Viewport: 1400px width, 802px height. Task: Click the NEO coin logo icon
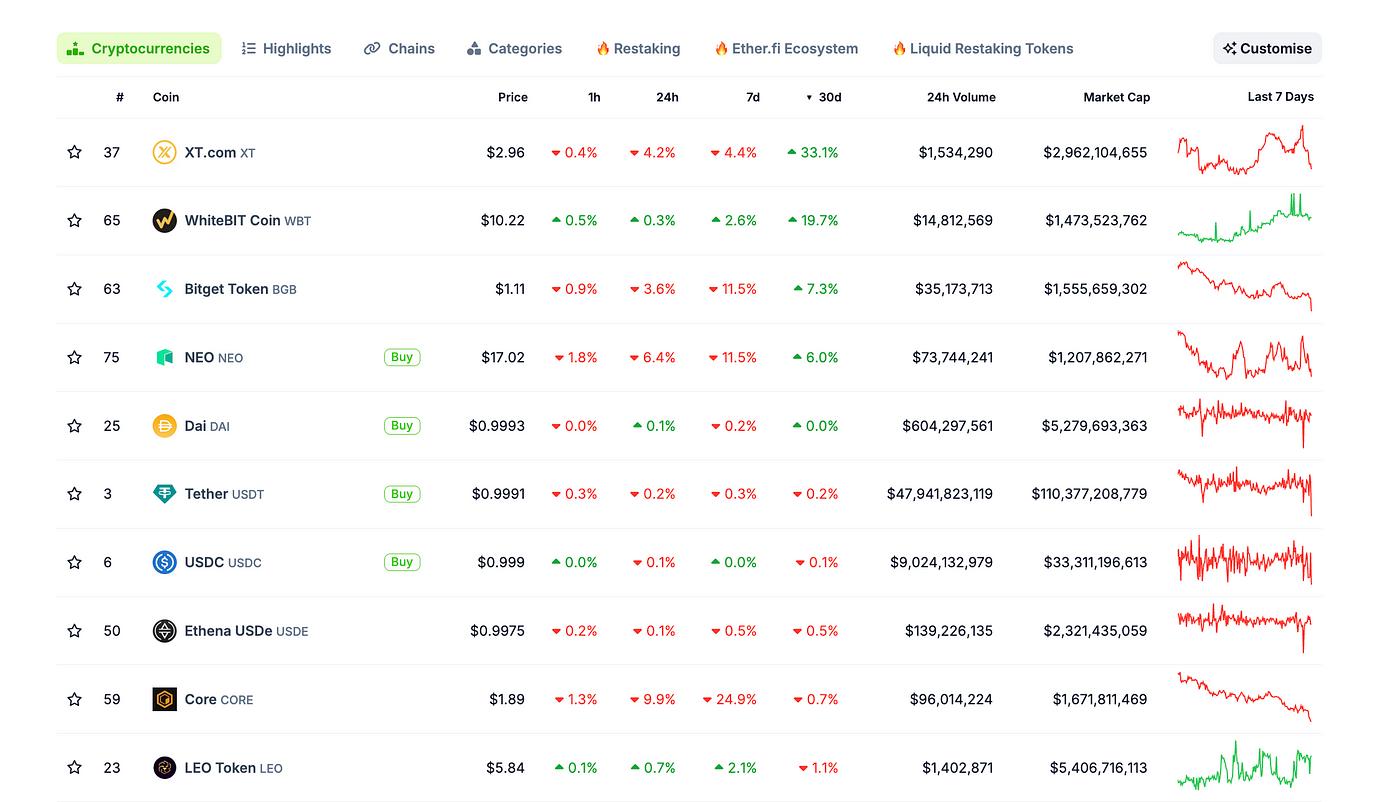(x=164, y=357)
